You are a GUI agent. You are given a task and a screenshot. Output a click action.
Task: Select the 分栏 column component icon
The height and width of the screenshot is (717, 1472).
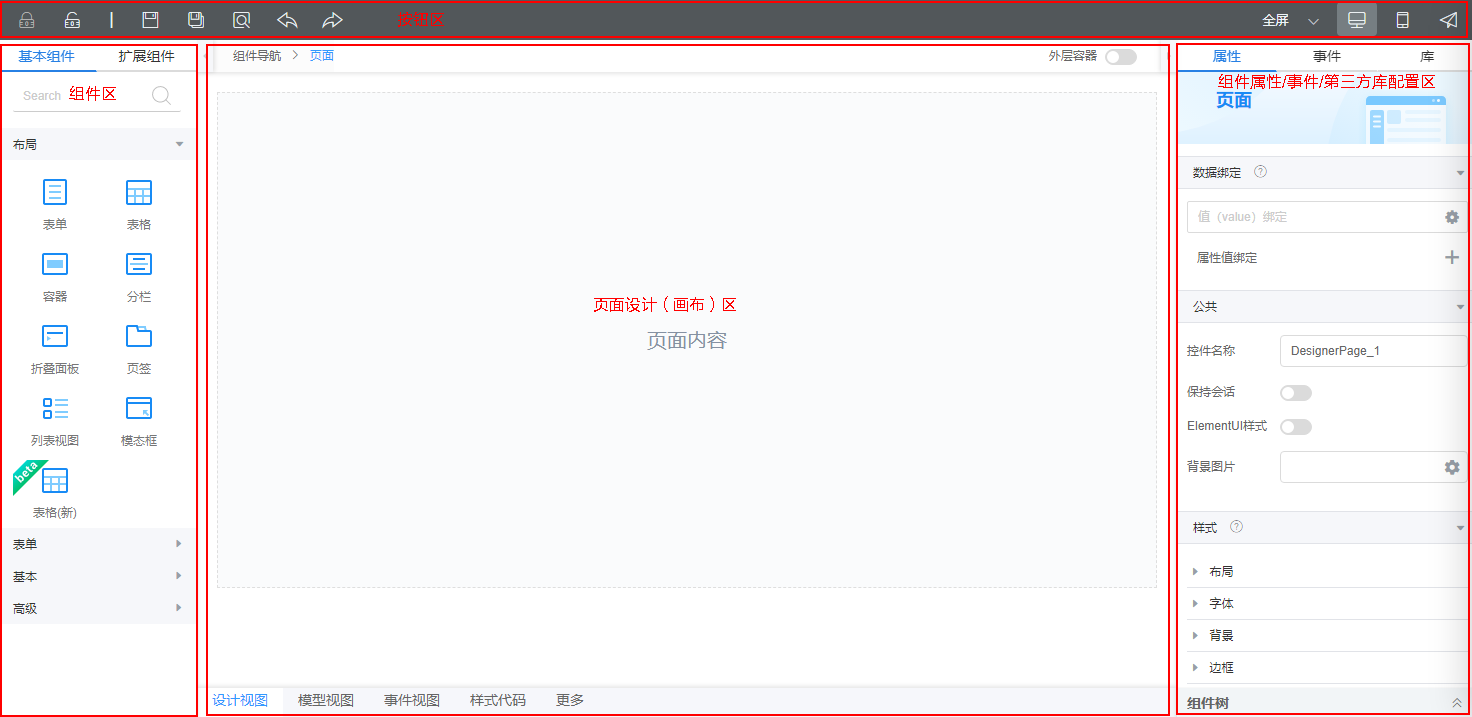(139, 264)
